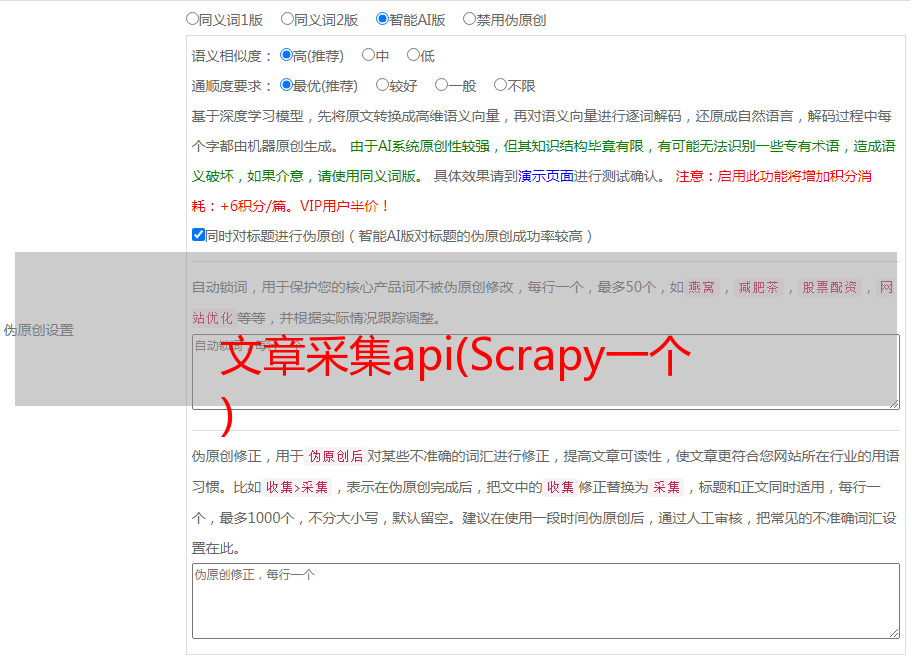Click green text 请使用同义词版
Viewport: 911px width, 658px height.
pos(367,176)
